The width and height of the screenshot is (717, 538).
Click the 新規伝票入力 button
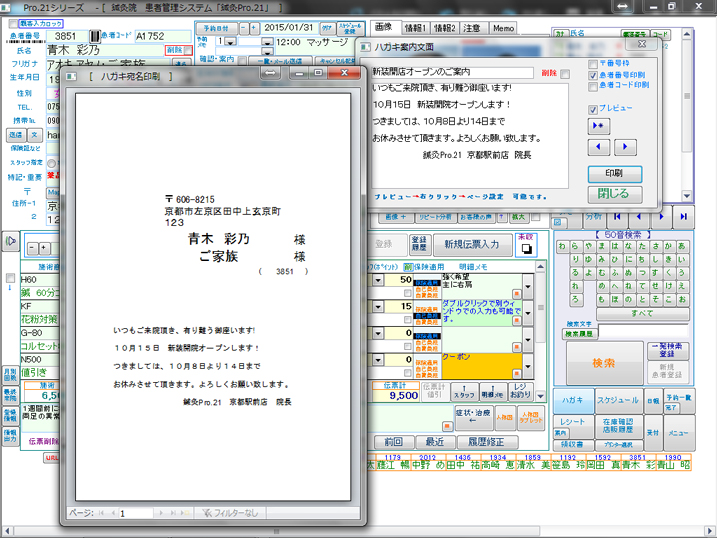pos(472,245)
